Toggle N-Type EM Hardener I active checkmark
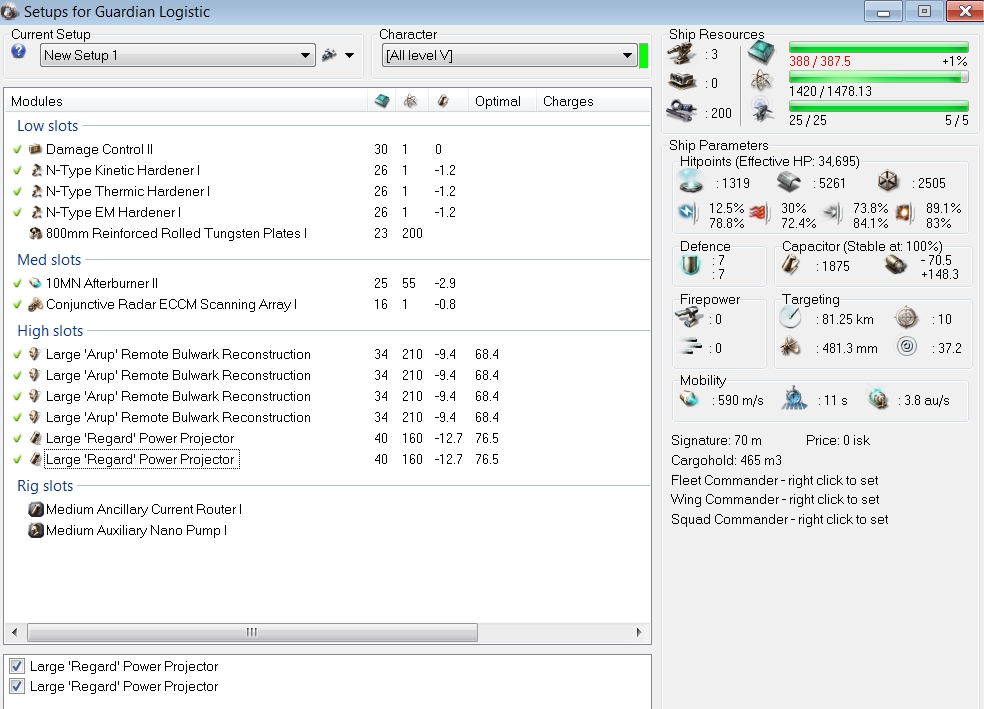The width and height of the screenshot is (984, 709). (x=18, y=212)
